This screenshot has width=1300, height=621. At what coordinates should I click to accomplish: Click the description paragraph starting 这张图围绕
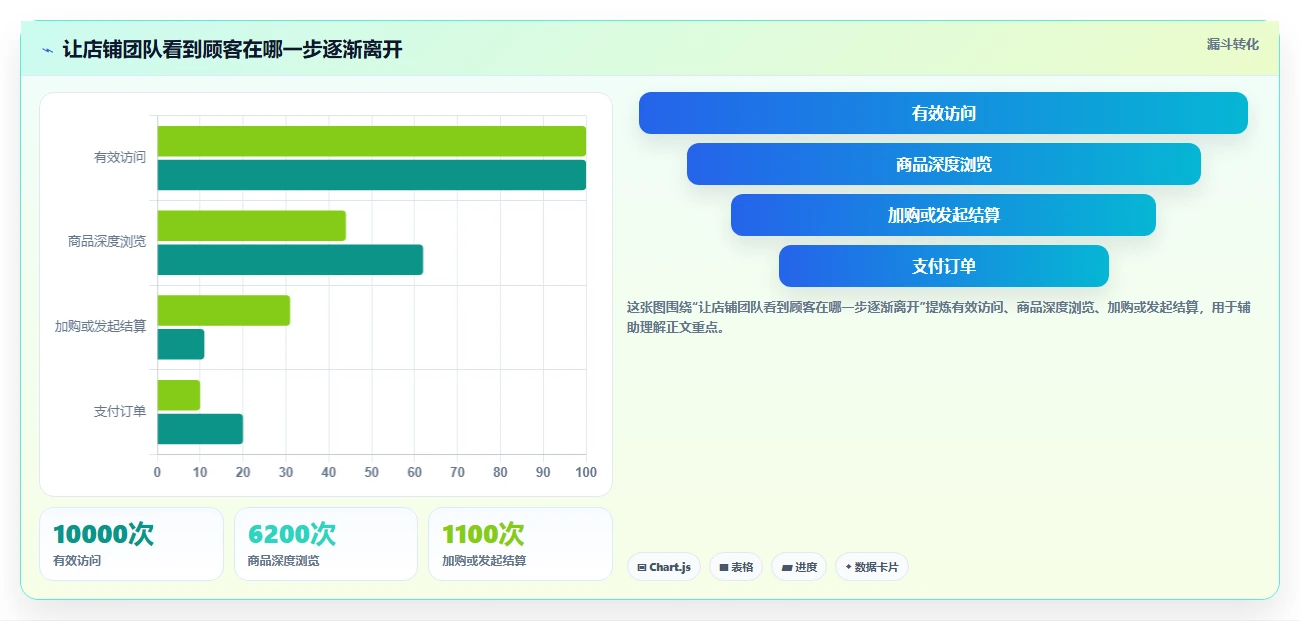pyautogui.click(x=938, y=317)
